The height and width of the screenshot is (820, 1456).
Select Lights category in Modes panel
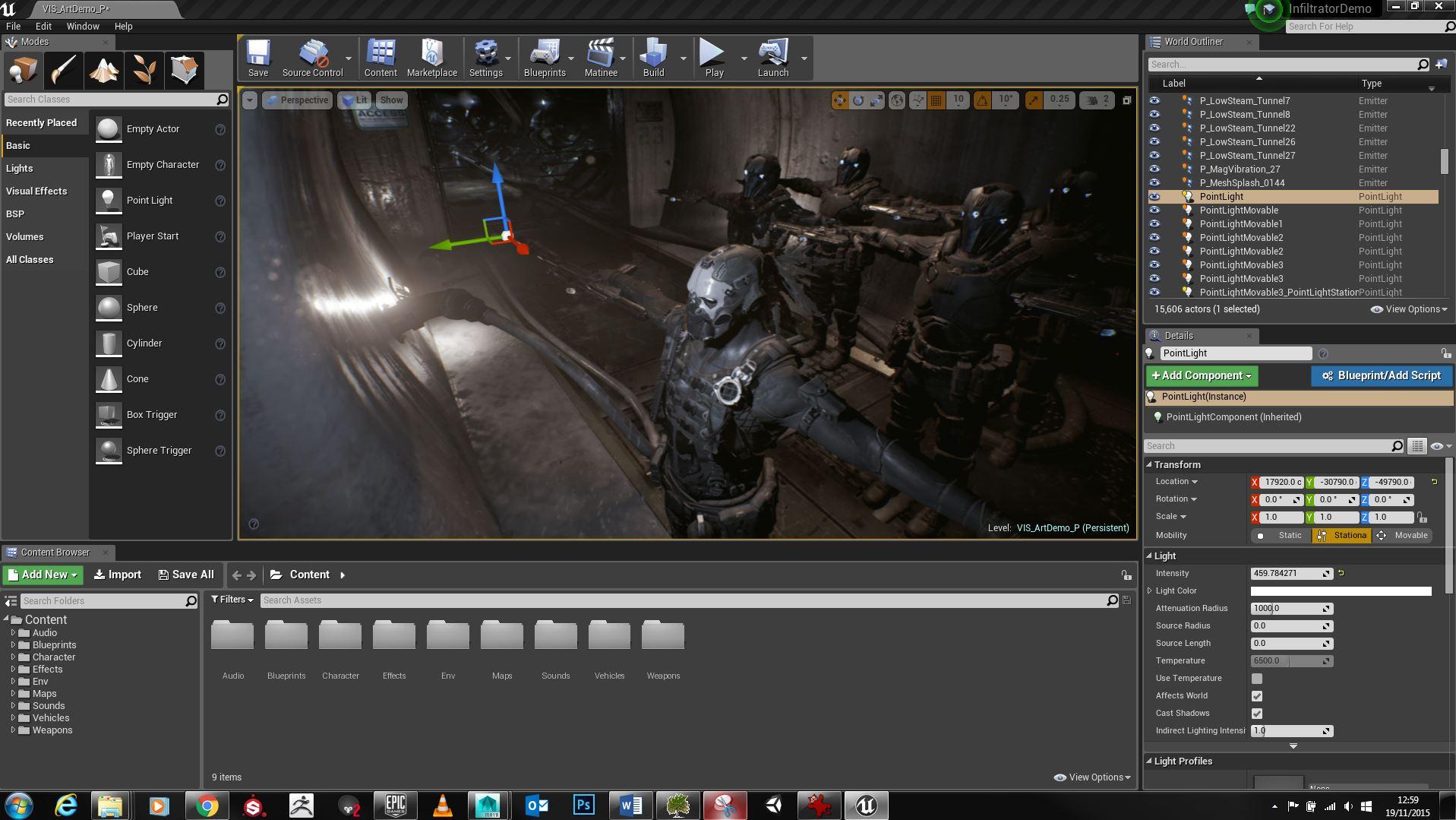(20, 169)
